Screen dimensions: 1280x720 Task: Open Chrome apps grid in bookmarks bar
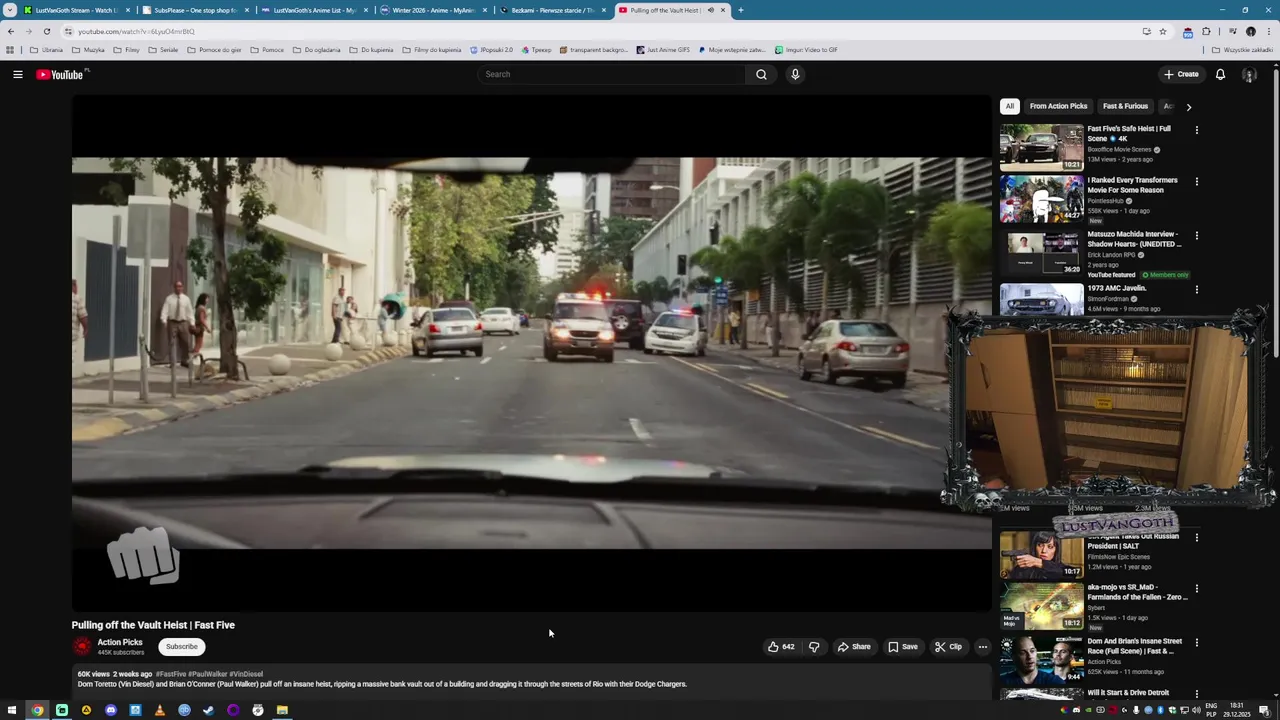click(x=10, y=50)
